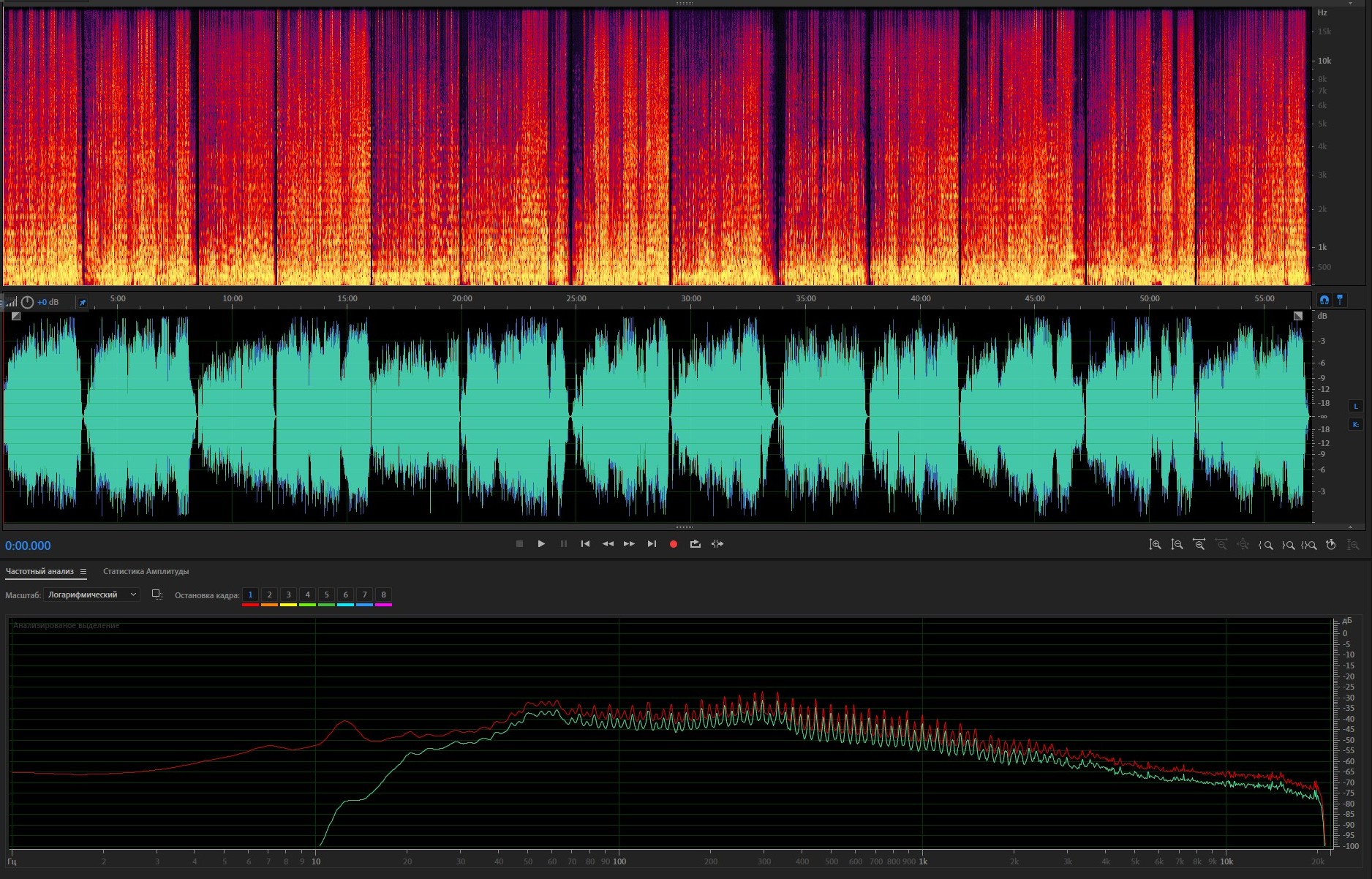Viewport: 1372px width, 879px height.
Task: Zoom in amplitude
Action: (1155, 545)
